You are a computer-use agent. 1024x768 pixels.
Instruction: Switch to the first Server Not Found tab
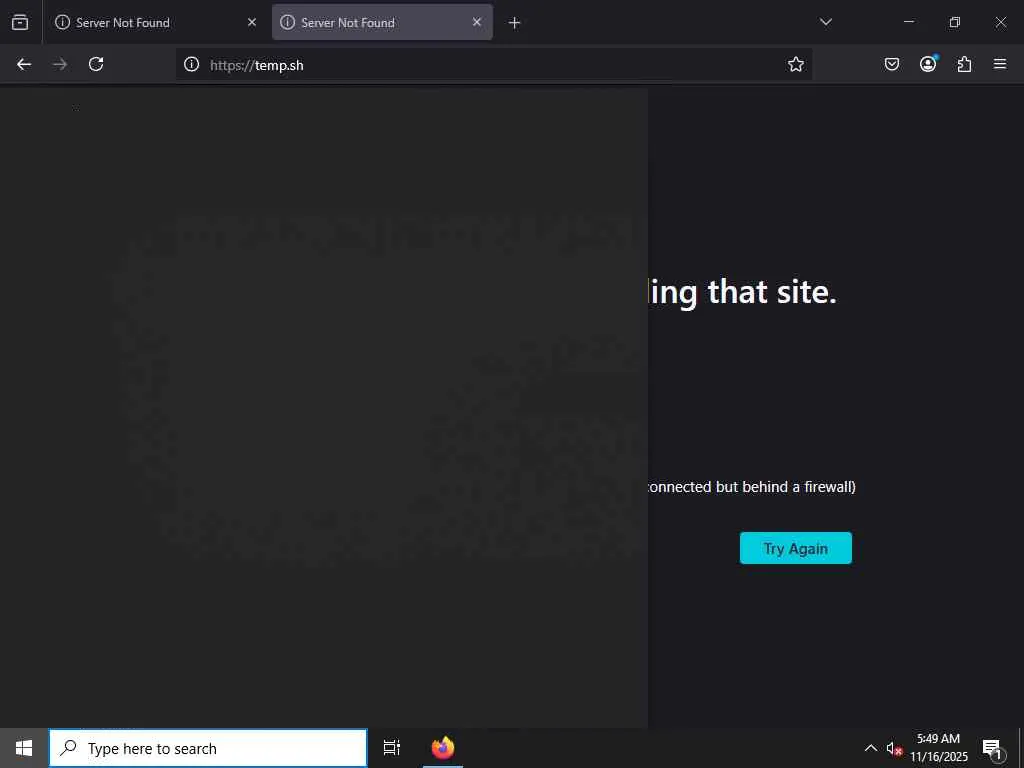point(155,22)
